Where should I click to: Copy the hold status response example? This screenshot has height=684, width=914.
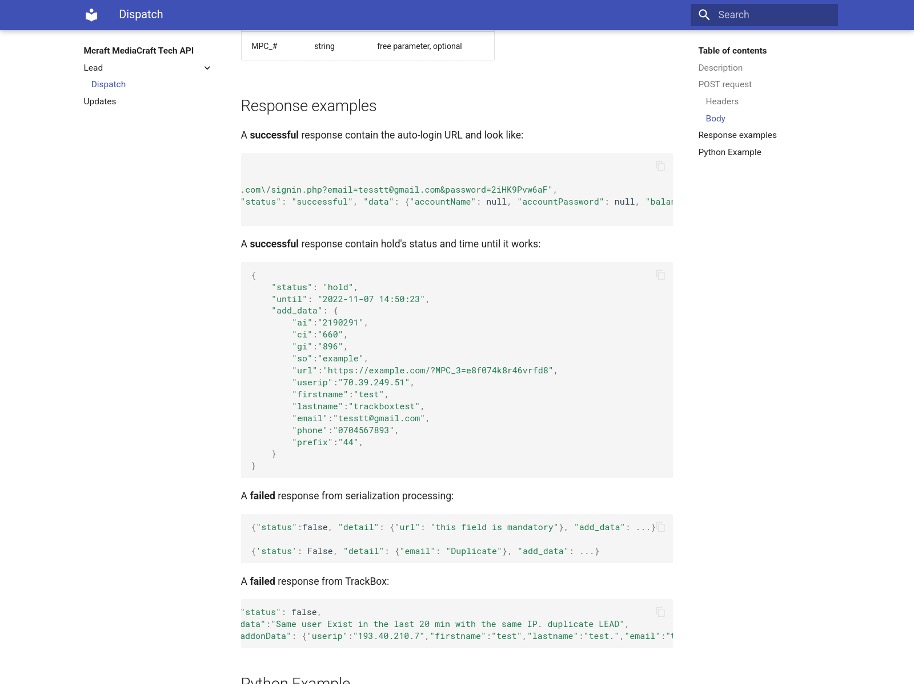pyautogui.click(x=660, y=275)
